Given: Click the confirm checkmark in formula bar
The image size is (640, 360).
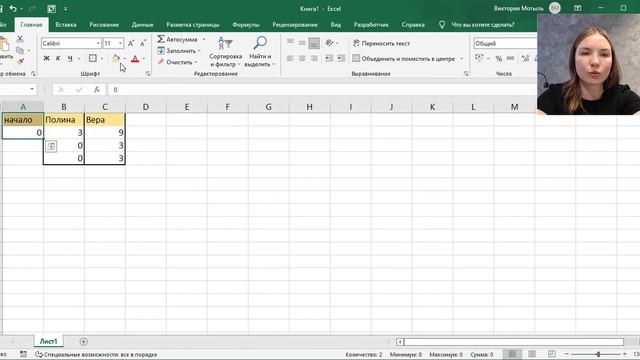Looking at the screenshot, I should (79, 89).
